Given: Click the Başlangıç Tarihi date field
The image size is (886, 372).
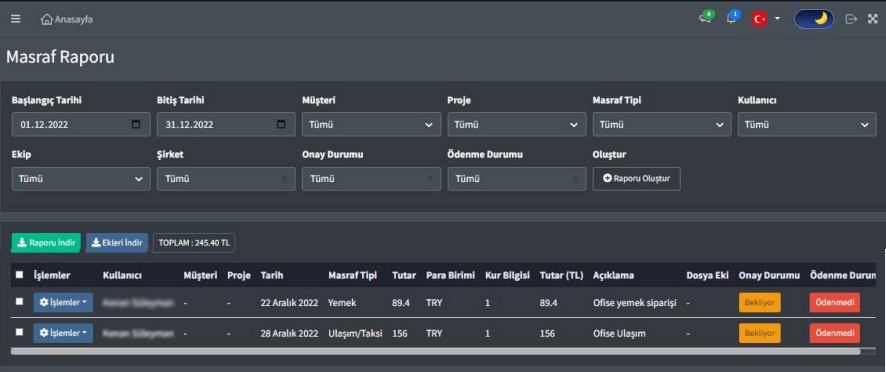Looking at the screenshot, I should [x=81, y=124].
